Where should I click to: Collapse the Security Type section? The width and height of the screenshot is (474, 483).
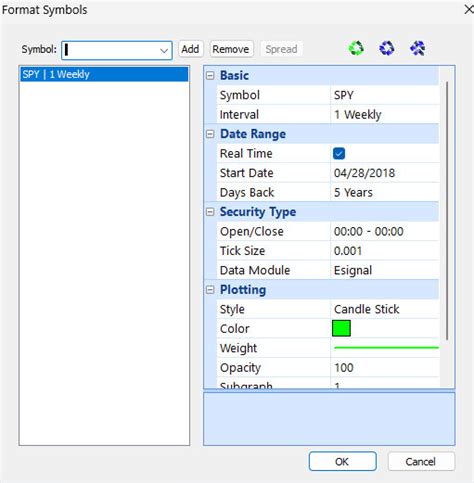tap(210, 212)
